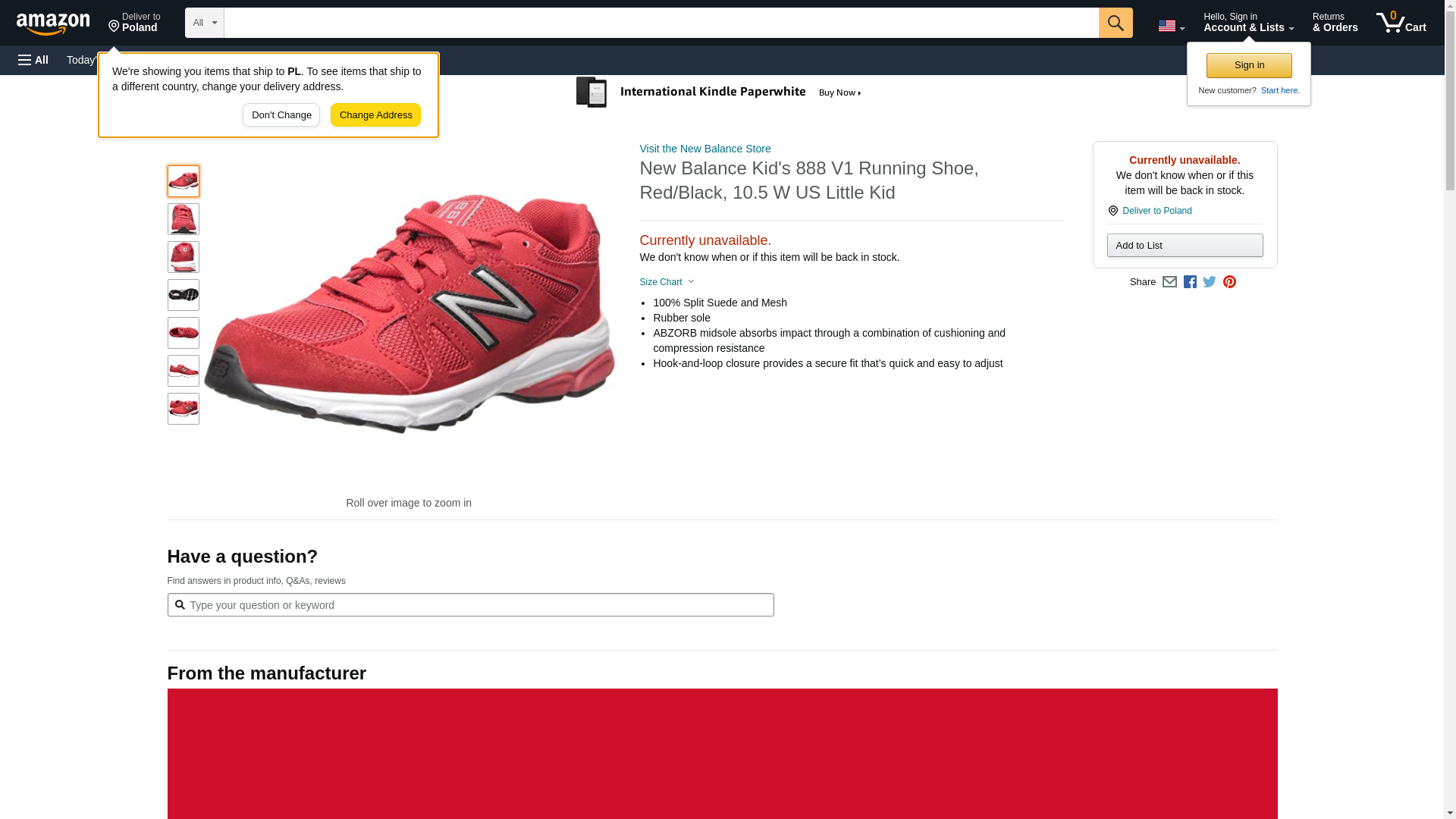Image resolution: width=1456 pixels, height=819 pixels.
Task: Click the yellow Change Address button
Action: [x=375, y=115]
